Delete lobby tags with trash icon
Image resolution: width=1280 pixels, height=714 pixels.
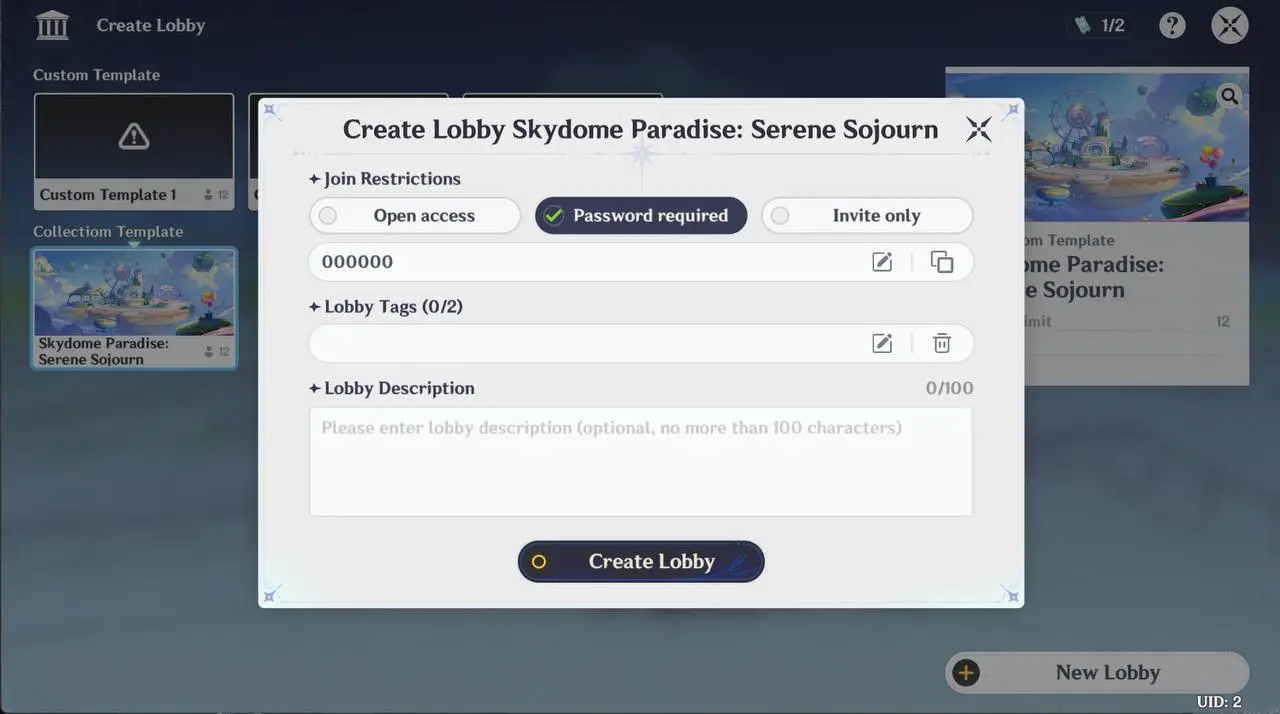pos(942,343)
